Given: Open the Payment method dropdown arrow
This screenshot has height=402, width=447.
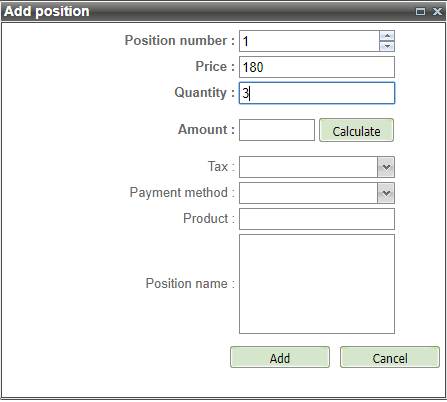Looking at the screenshot, I should coord(386,193).
